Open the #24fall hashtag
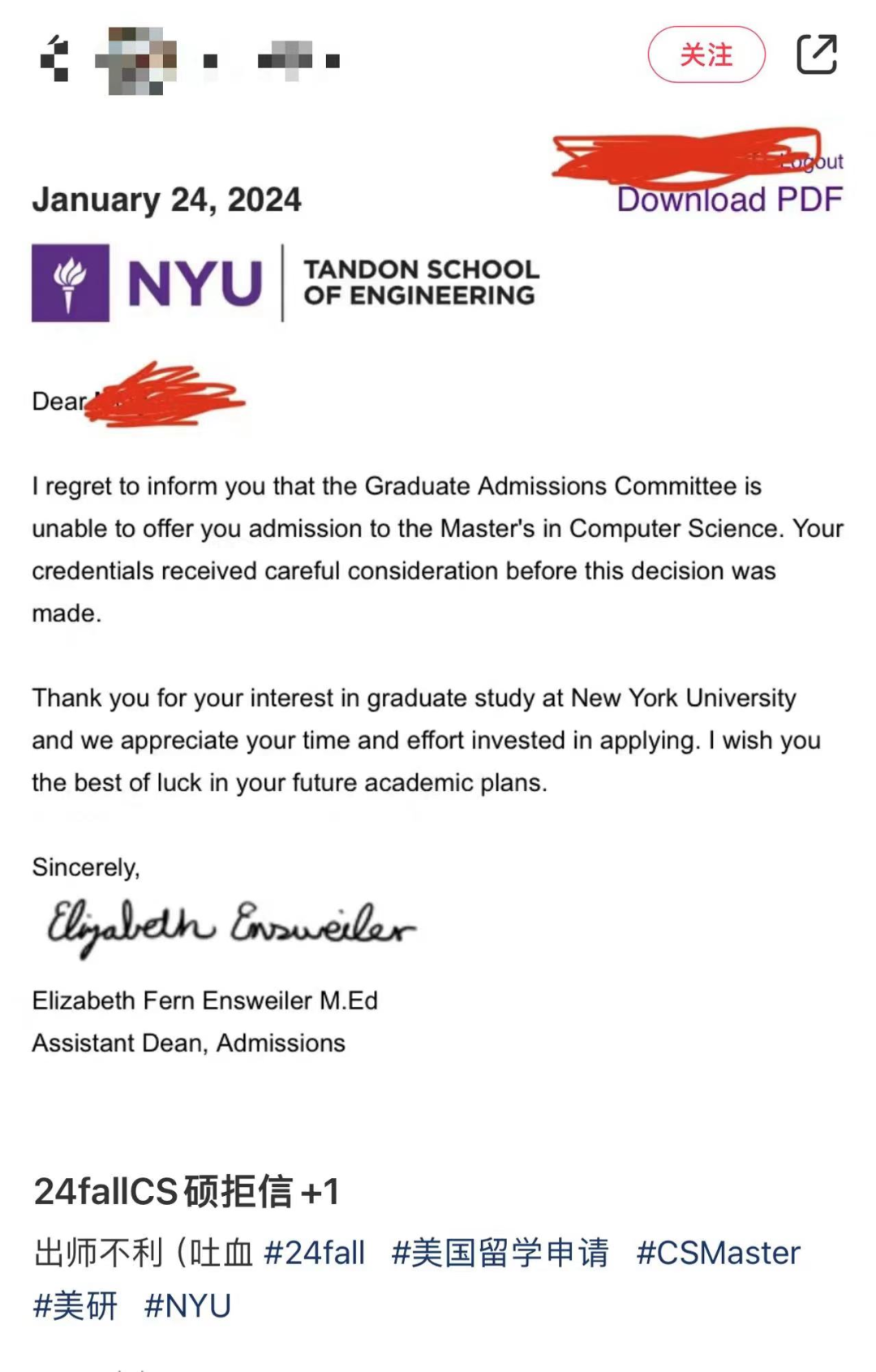 tap(315, 1253)
